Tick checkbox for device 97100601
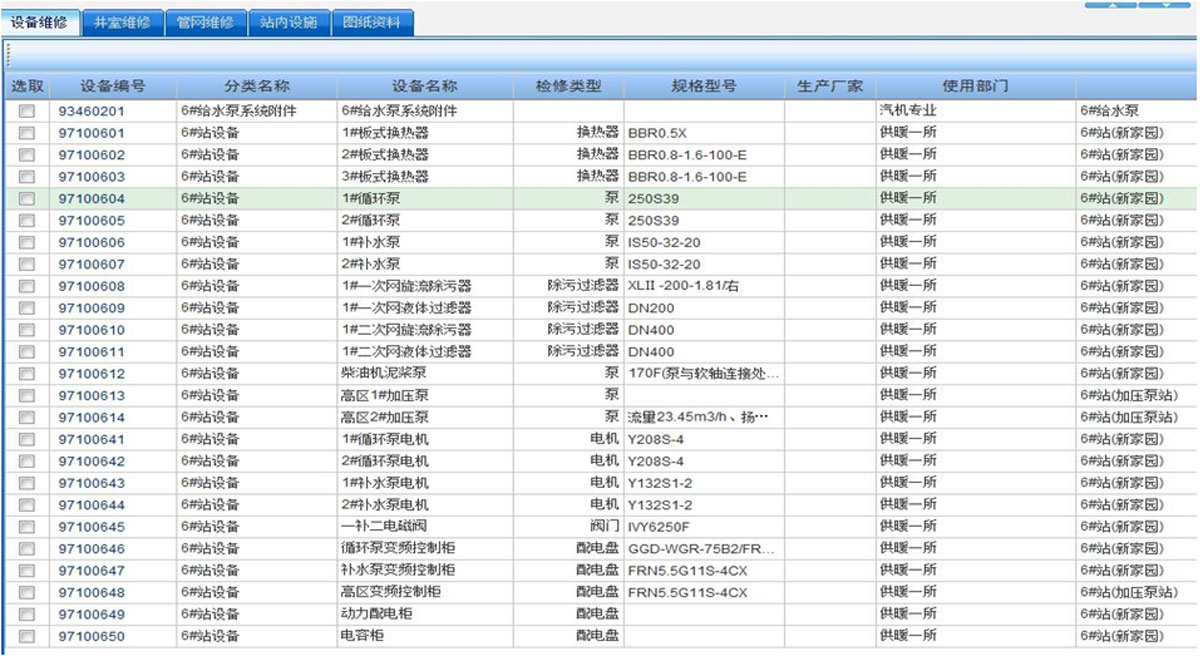The image size is (1200, 656). click(x=27, y=133)
